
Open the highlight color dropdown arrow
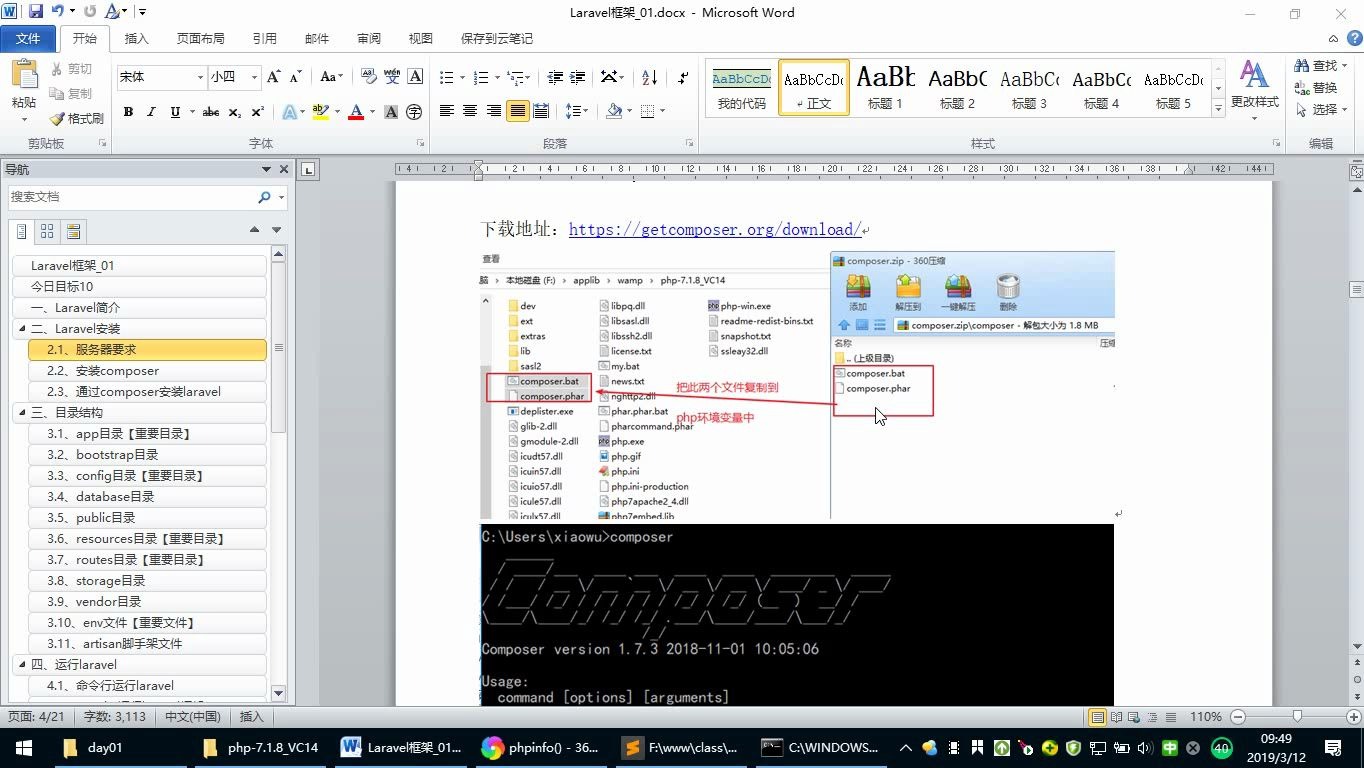tap(337, 112)
